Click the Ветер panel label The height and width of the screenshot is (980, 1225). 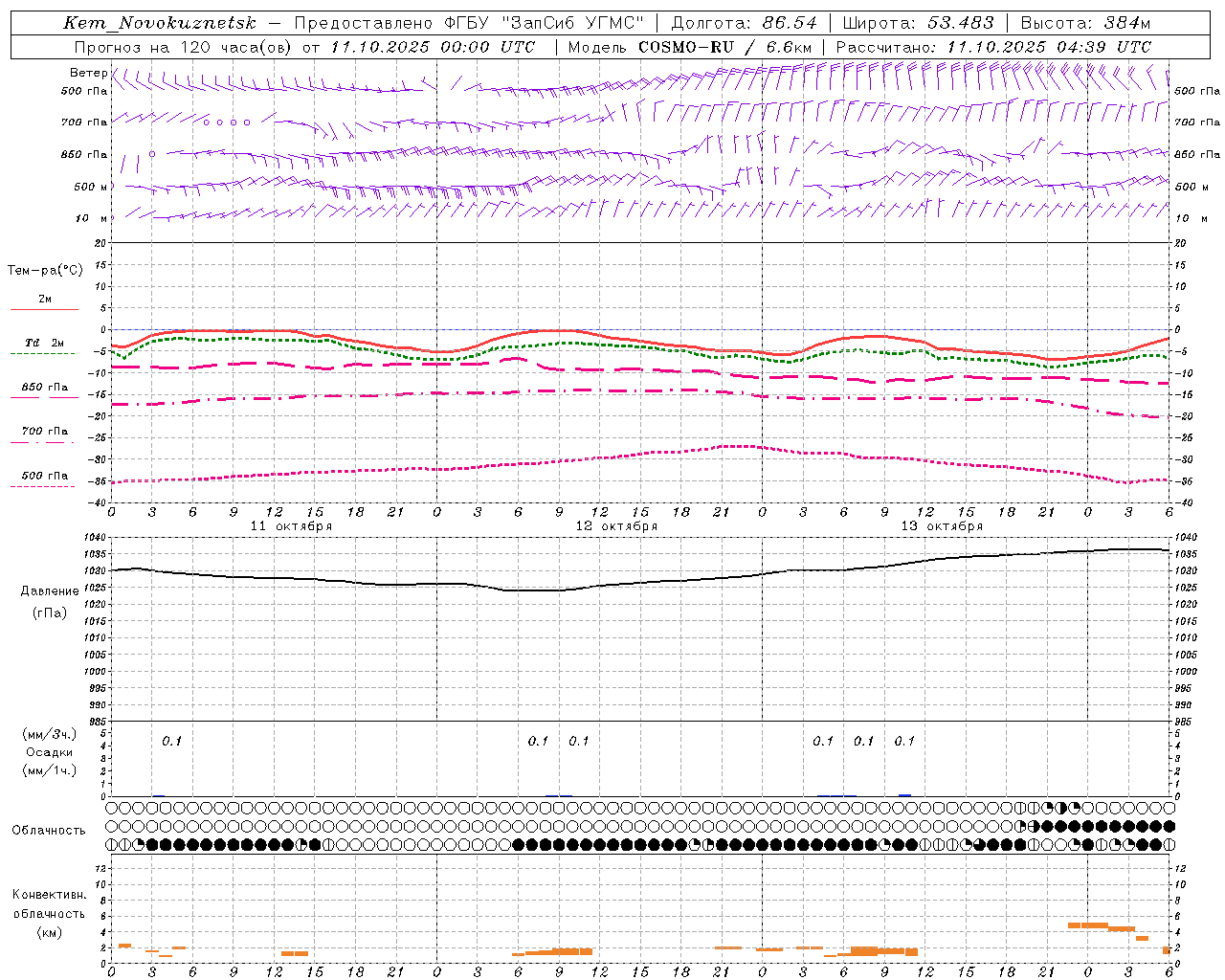tap(88, 73)
